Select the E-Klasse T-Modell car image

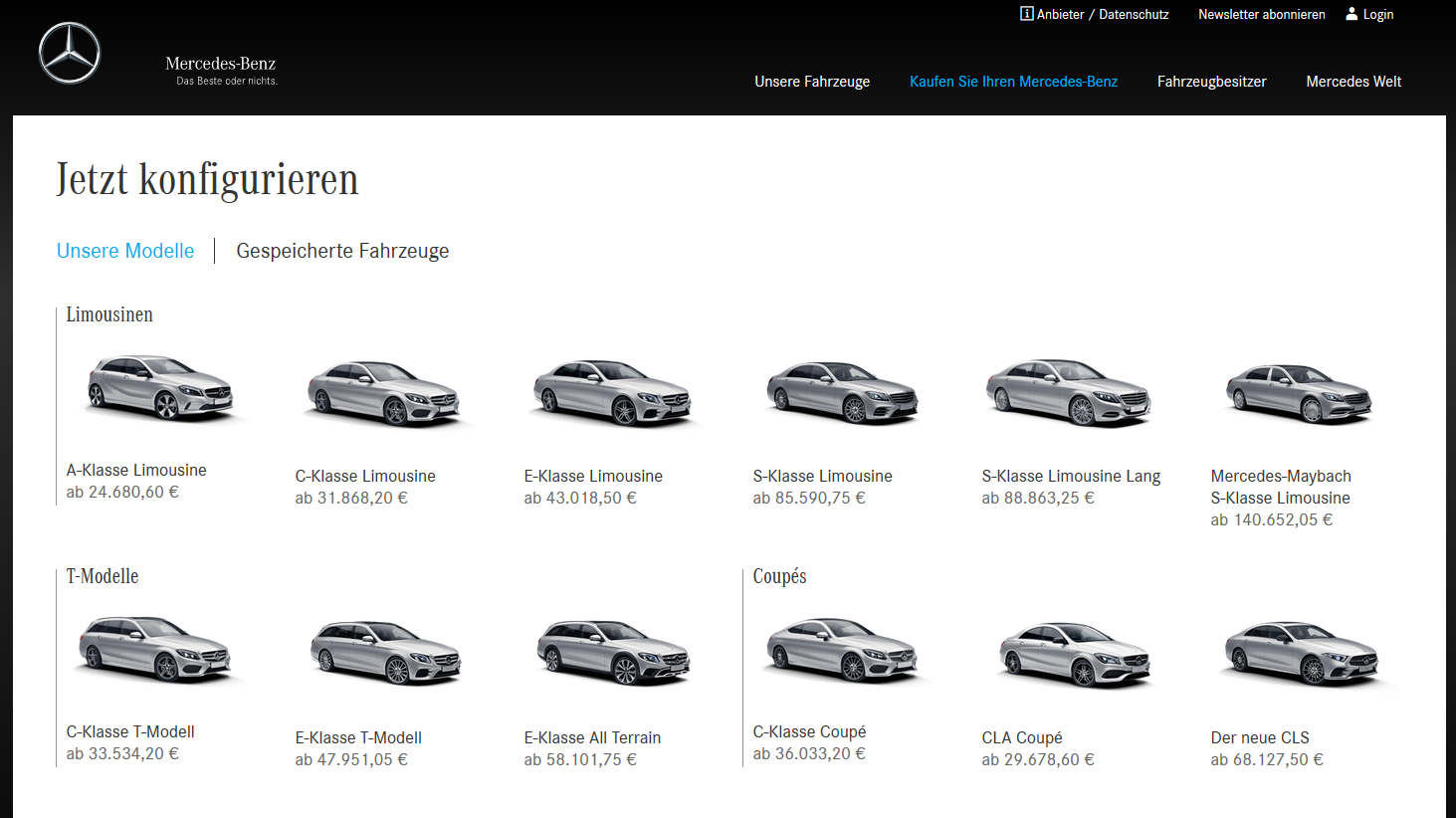point(386,653)
